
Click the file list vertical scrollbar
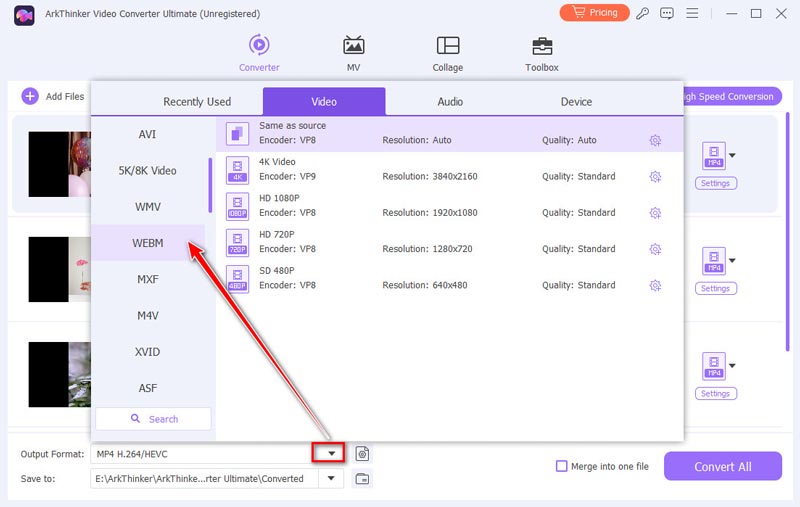tap(788, 232)
